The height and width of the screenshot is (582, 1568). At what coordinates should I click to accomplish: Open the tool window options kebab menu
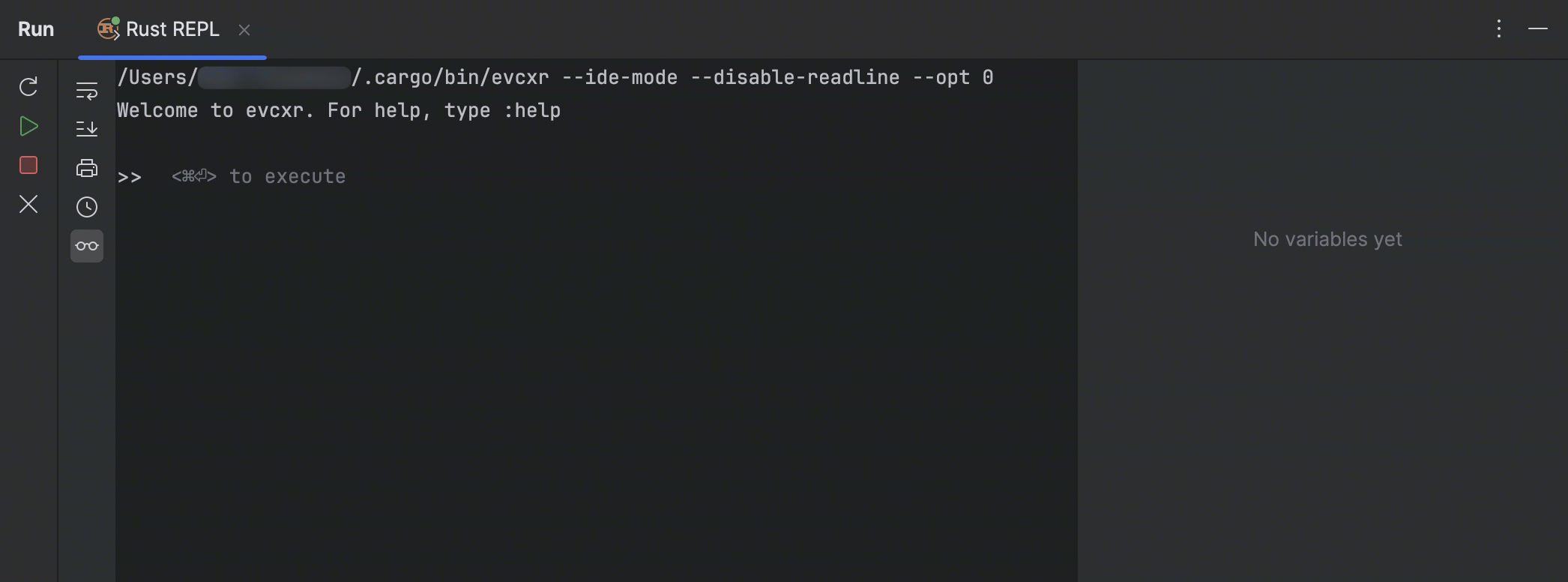(x=1498, y=29)
